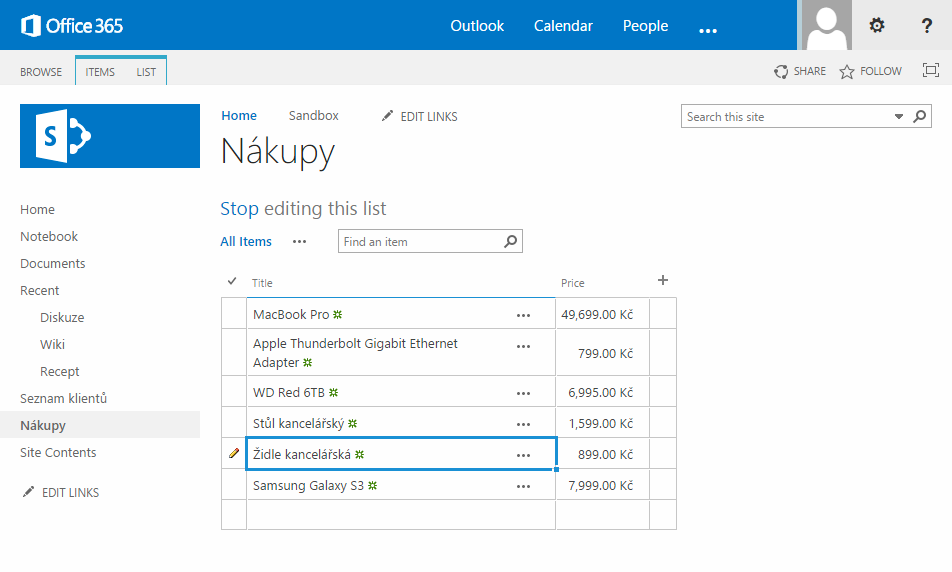Click the 799.00 Kč price cell
The height and width of the screenshot is (572, 952).
[x=602, y=353]
